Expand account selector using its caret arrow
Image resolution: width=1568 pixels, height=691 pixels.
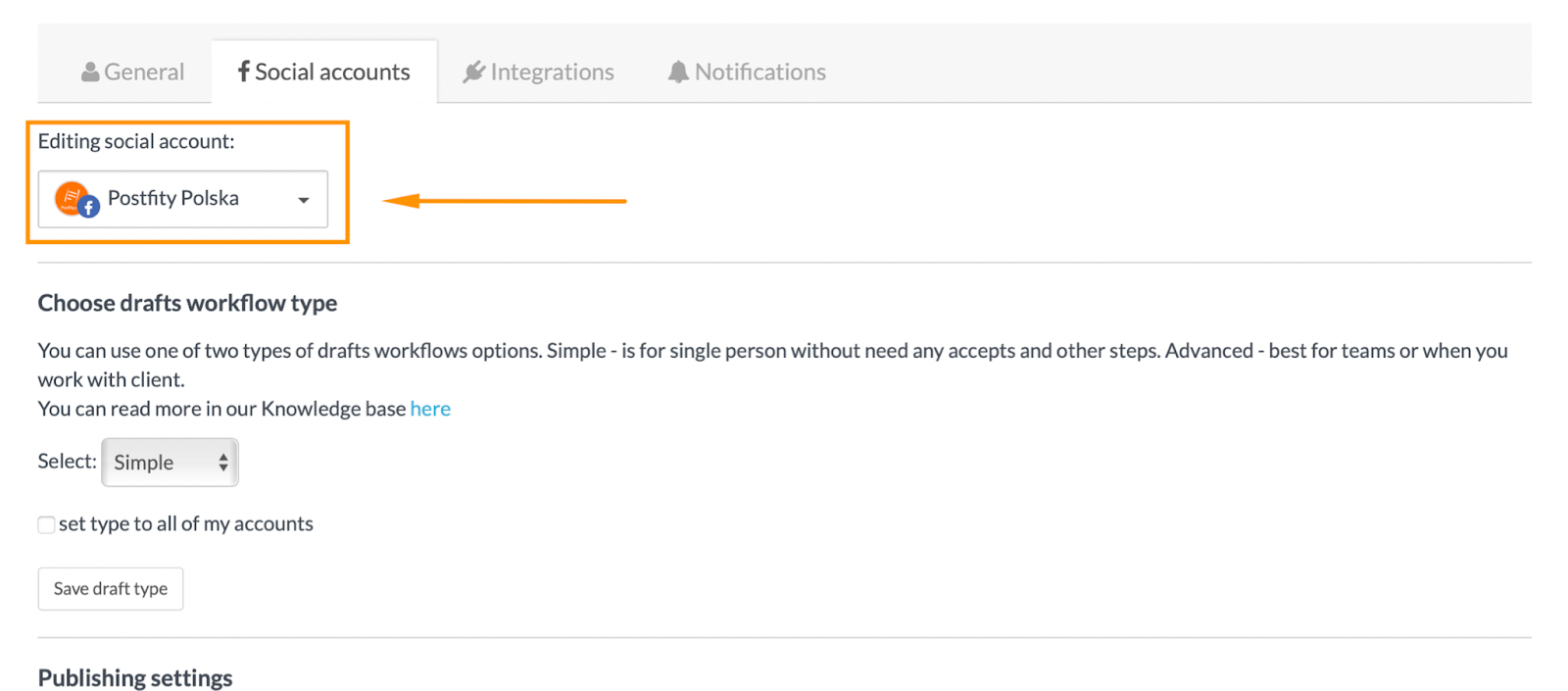304,200
